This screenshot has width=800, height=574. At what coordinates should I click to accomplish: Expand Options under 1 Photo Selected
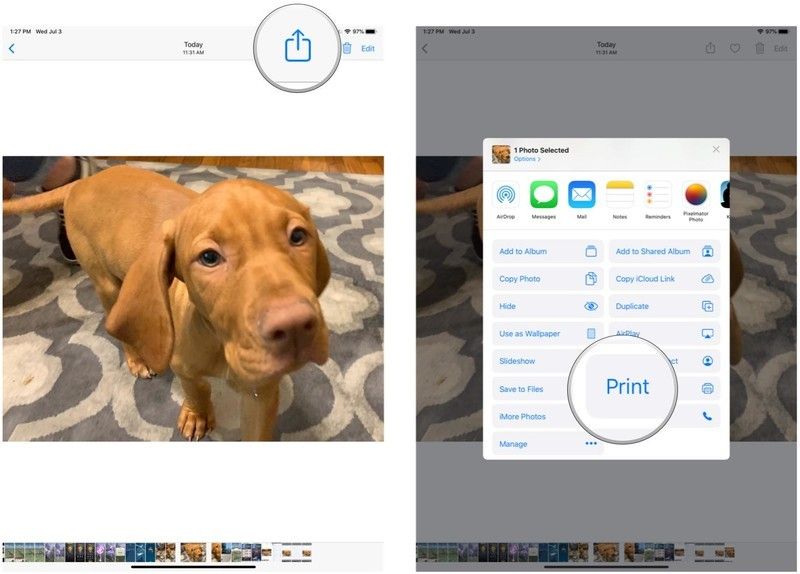click(527, 159)
